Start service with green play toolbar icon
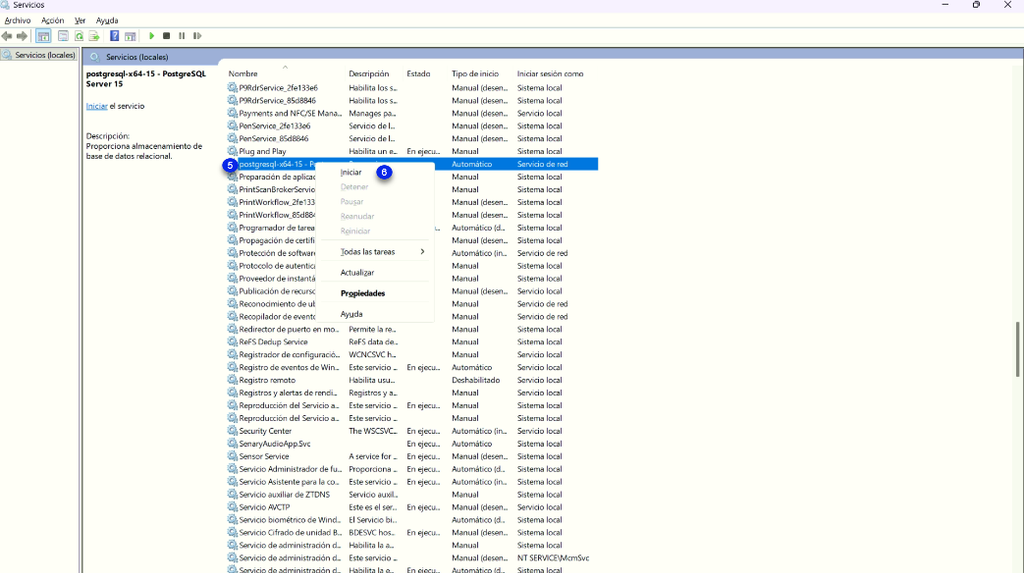The image size is (1024, 573). pos(152,36)
